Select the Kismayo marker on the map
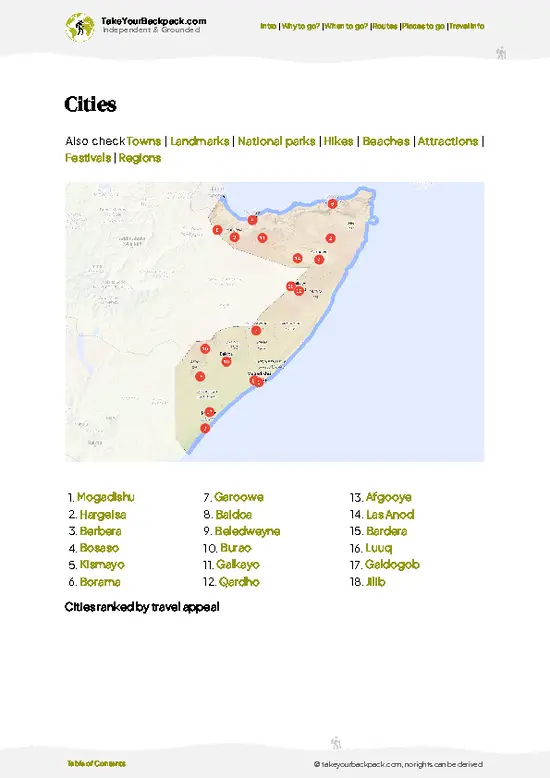Viewport: 550px width, 778px height. (205, 428)
